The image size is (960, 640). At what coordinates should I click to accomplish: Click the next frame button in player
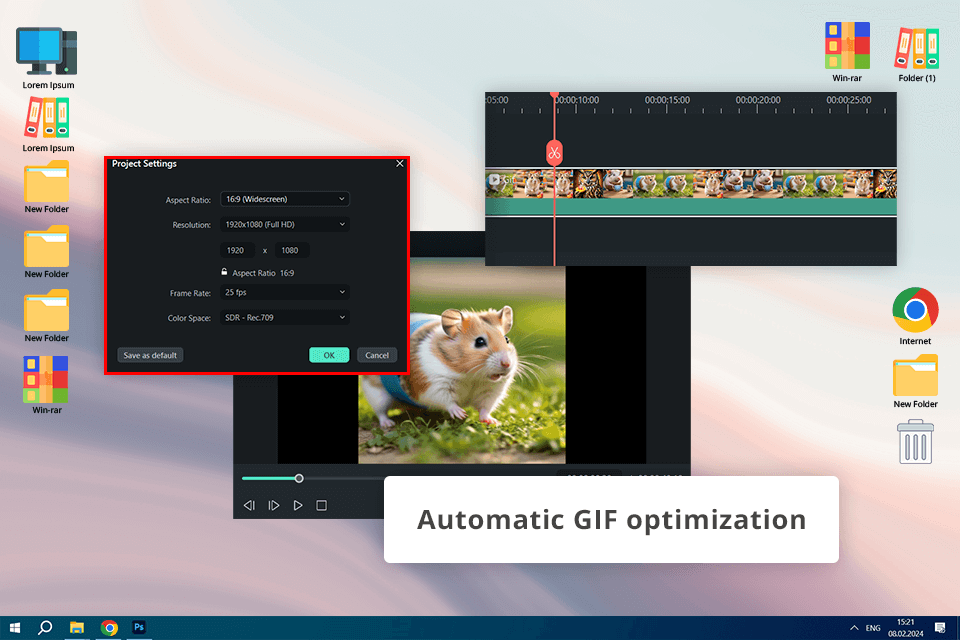pyautogui.click(x=274, y=505)
